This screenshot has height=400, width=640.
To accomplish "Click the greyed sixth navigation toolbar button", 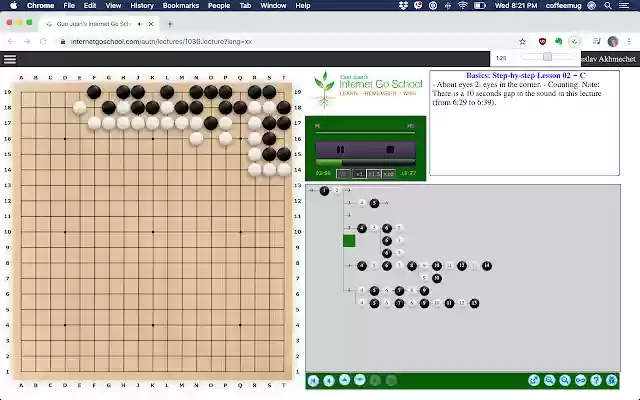I will click(x=391, y=380).
